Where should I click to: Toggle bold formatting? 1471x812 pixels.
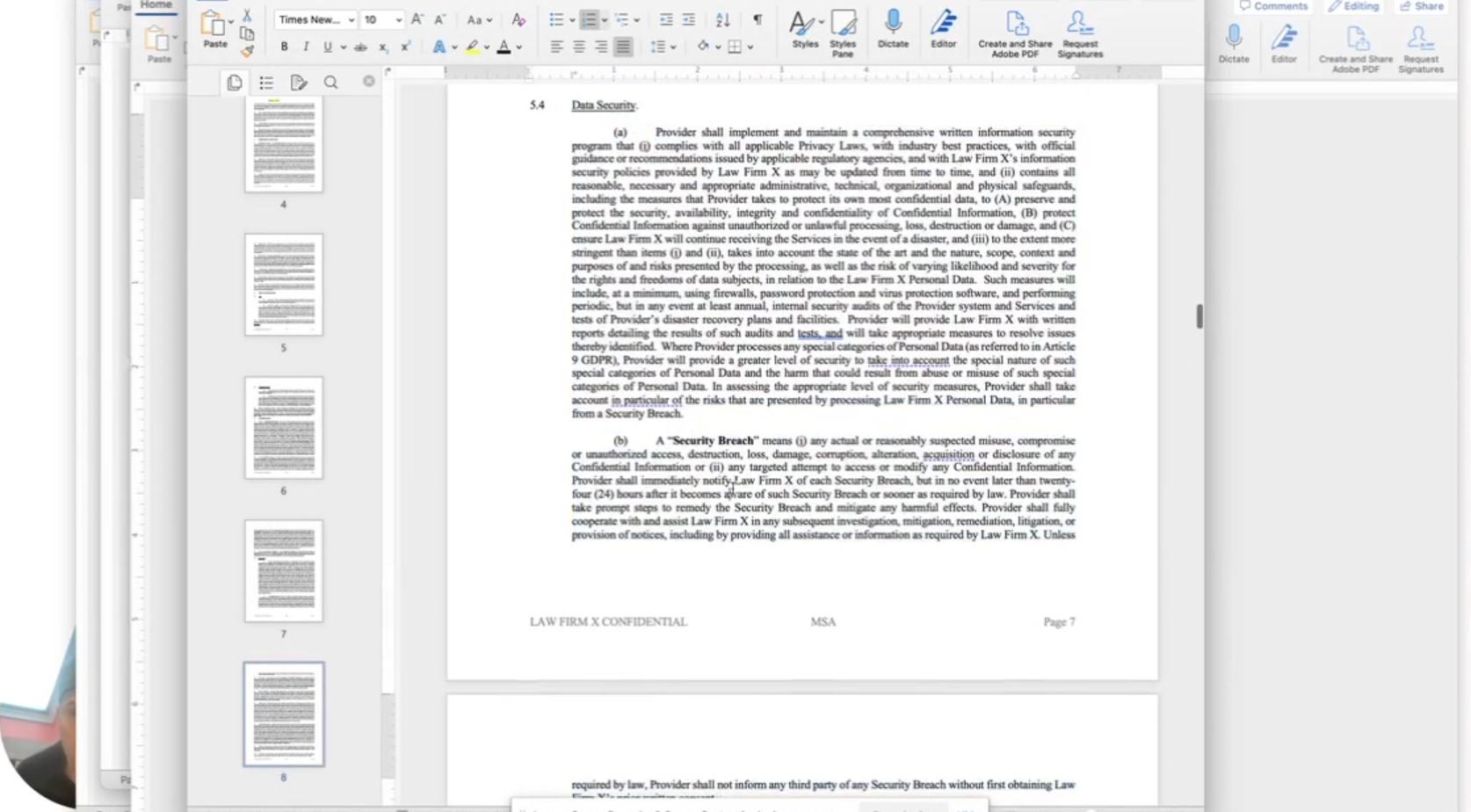[284, 47]
